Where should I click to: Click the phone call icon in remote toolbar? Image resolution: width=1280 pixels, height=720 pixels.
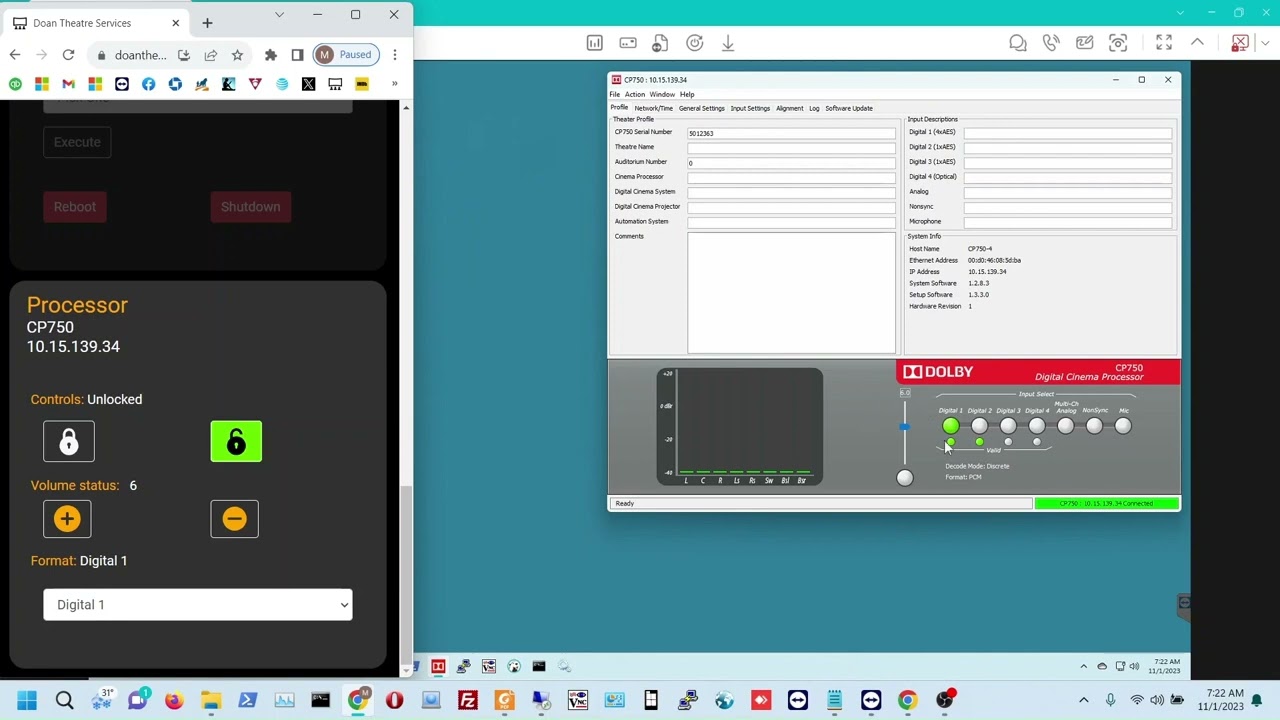click(x=1051, y=43)
